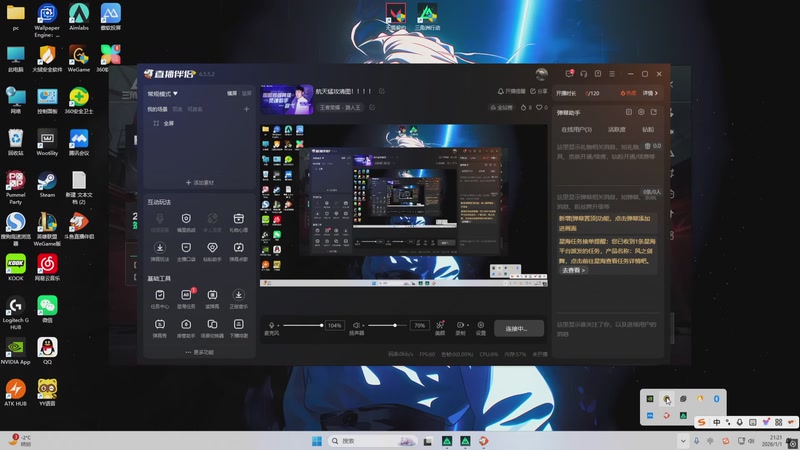Screen dimensions: 800x450
Task: Add a new scene with the plus icon
Action: (246, 109)
